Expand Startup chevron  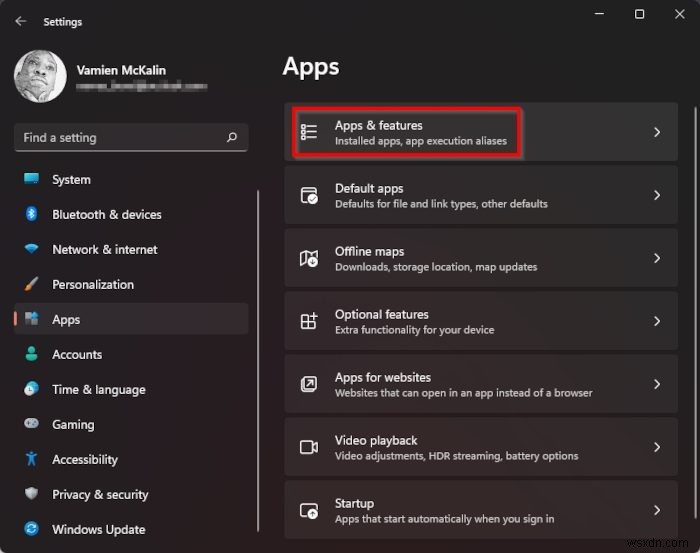(x=657, y=510)
